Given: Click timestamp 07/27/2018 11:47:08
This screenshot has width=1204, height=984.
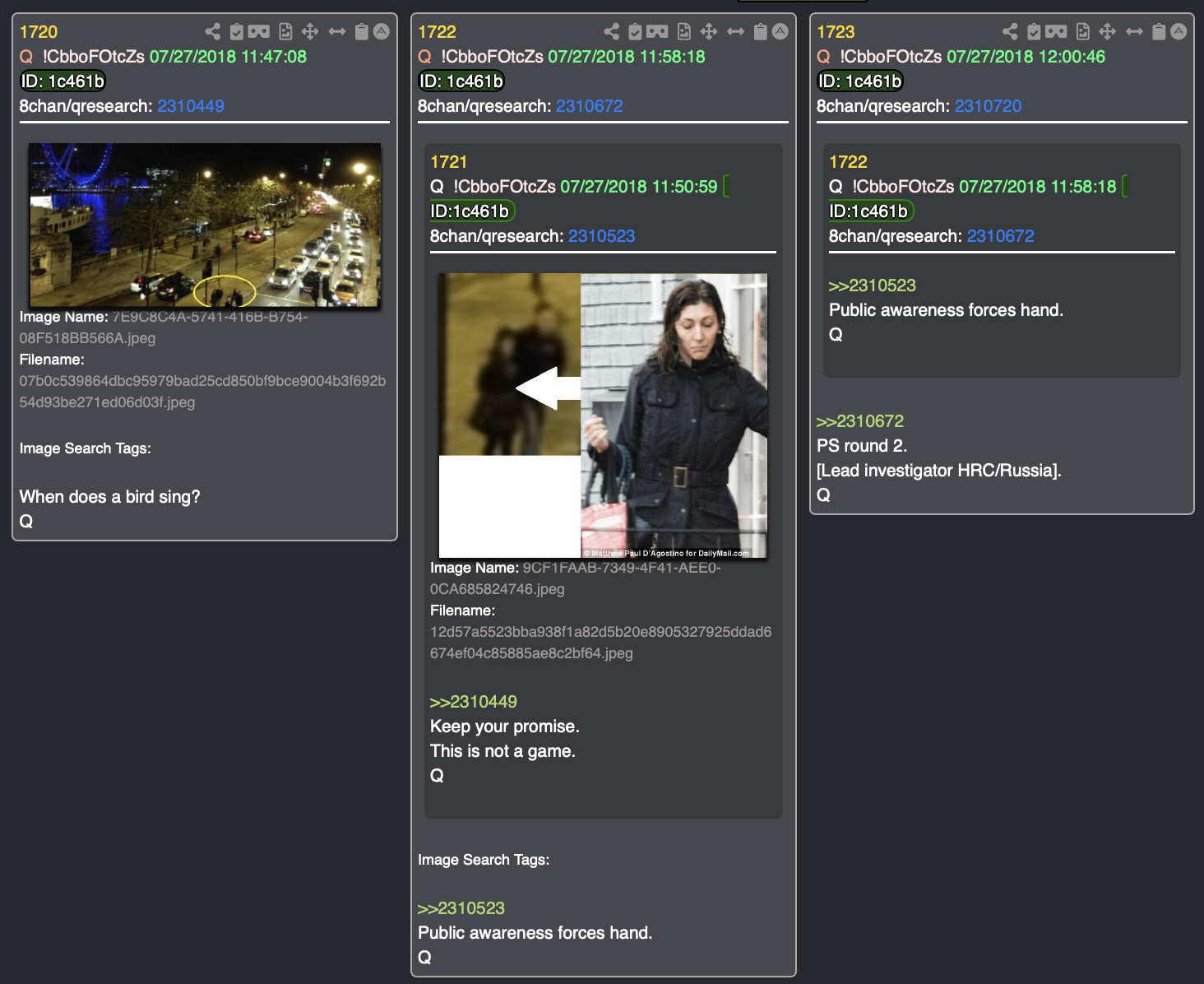Looking at the screenshot, I should [228, 57].
